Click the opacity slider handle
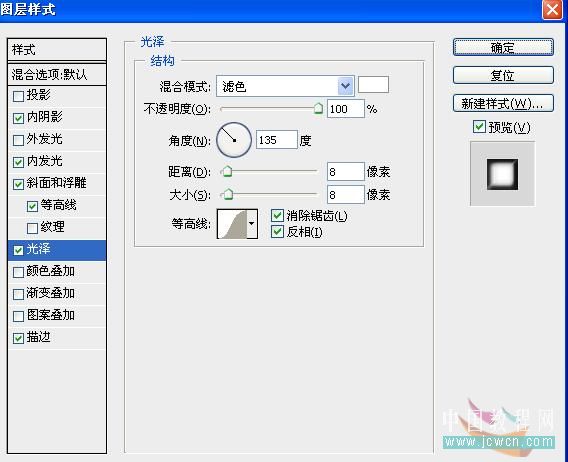The height and width of the screenshot is (462, 568). [318, 108]
